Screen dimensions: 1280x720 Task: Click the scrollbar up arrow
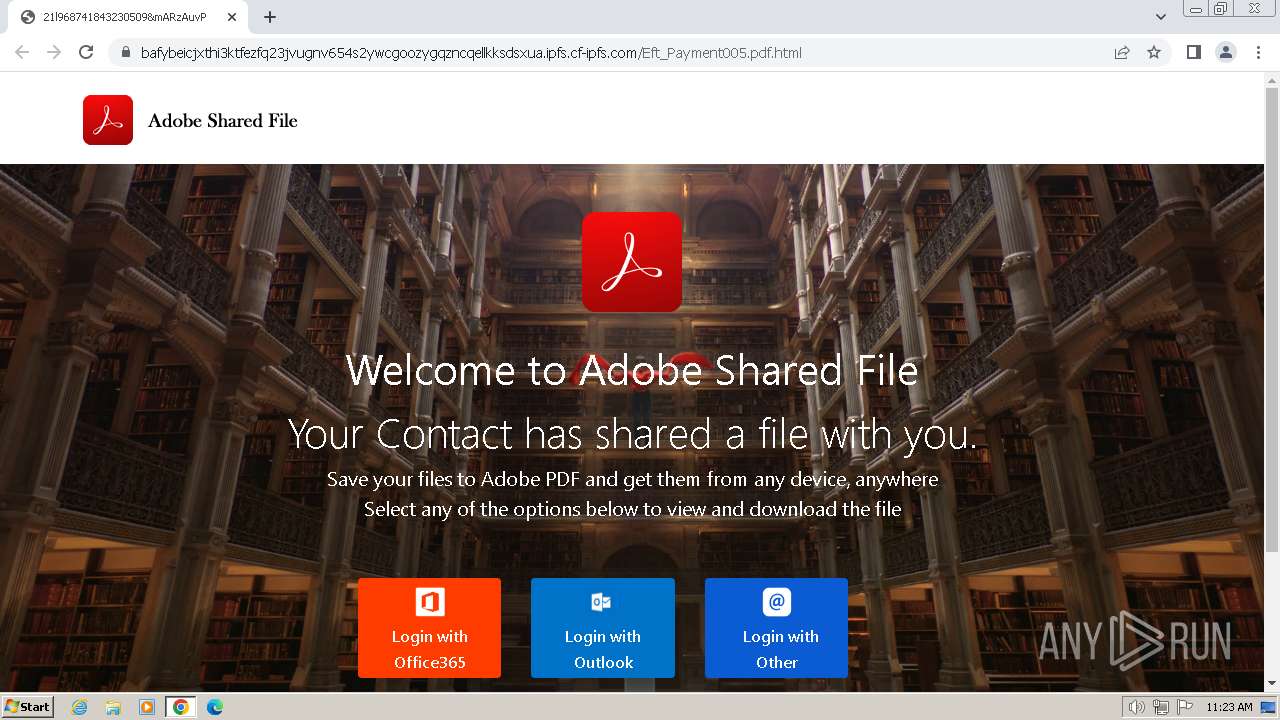point(1272,79)
